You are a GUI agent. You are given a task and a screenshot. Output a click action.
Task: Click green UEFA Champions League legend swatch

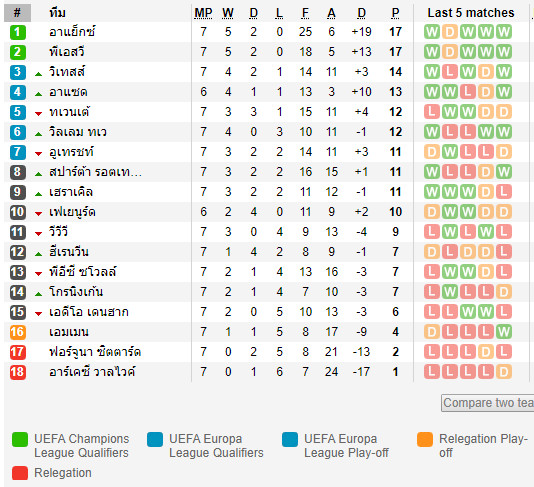tap(20, 440)
